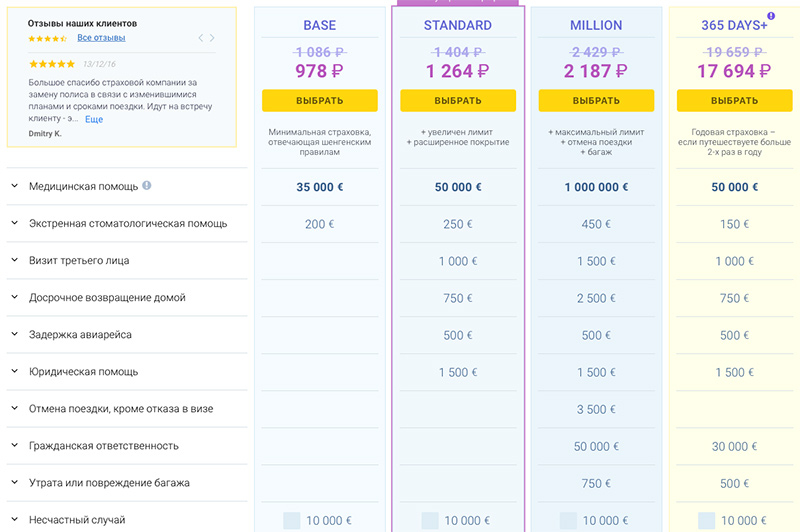The image size is (800, 532).
Task: Expand the Медицинская помощь row
Action: click(x=15, y=186)
